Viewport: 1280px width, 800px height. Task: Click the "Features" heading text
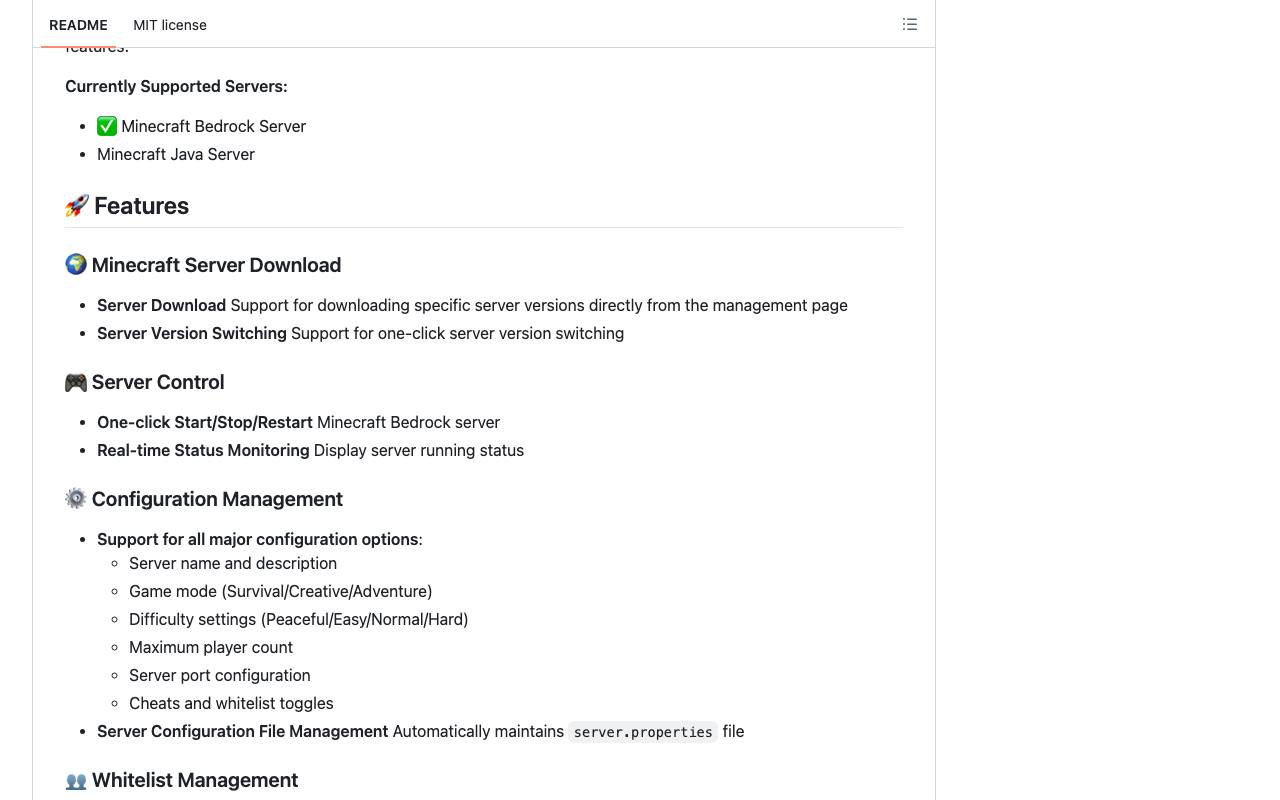click(x=141, y=206)
